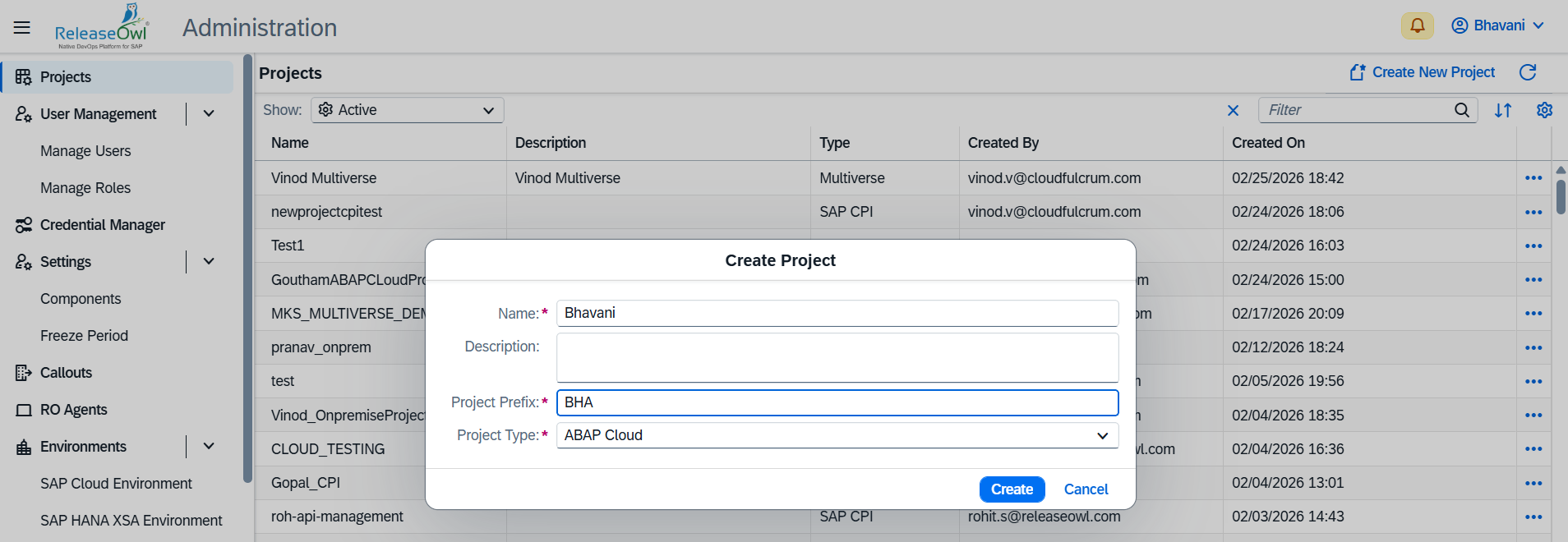The image size is (1568, 542).
Task: Open Manage Roles page
Action: click(85, 188)
